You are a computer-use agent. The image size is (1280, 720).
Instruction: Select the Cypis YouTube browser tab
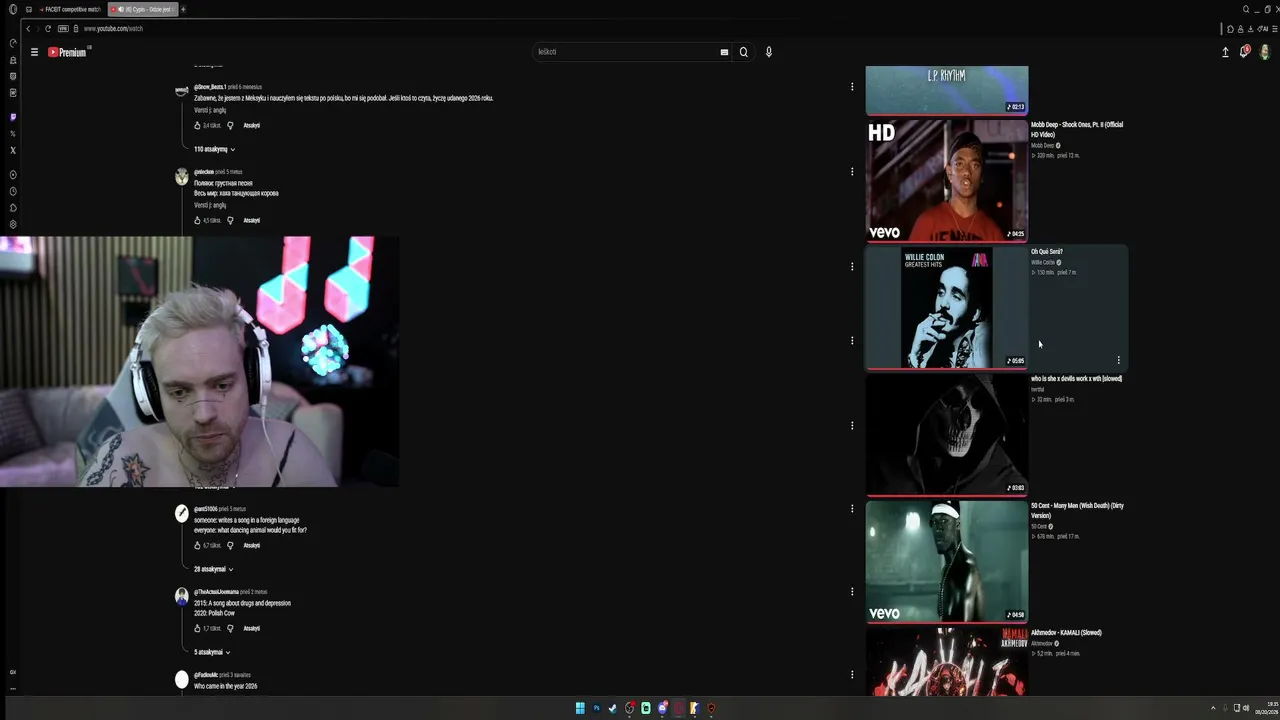tap(141, 9)
